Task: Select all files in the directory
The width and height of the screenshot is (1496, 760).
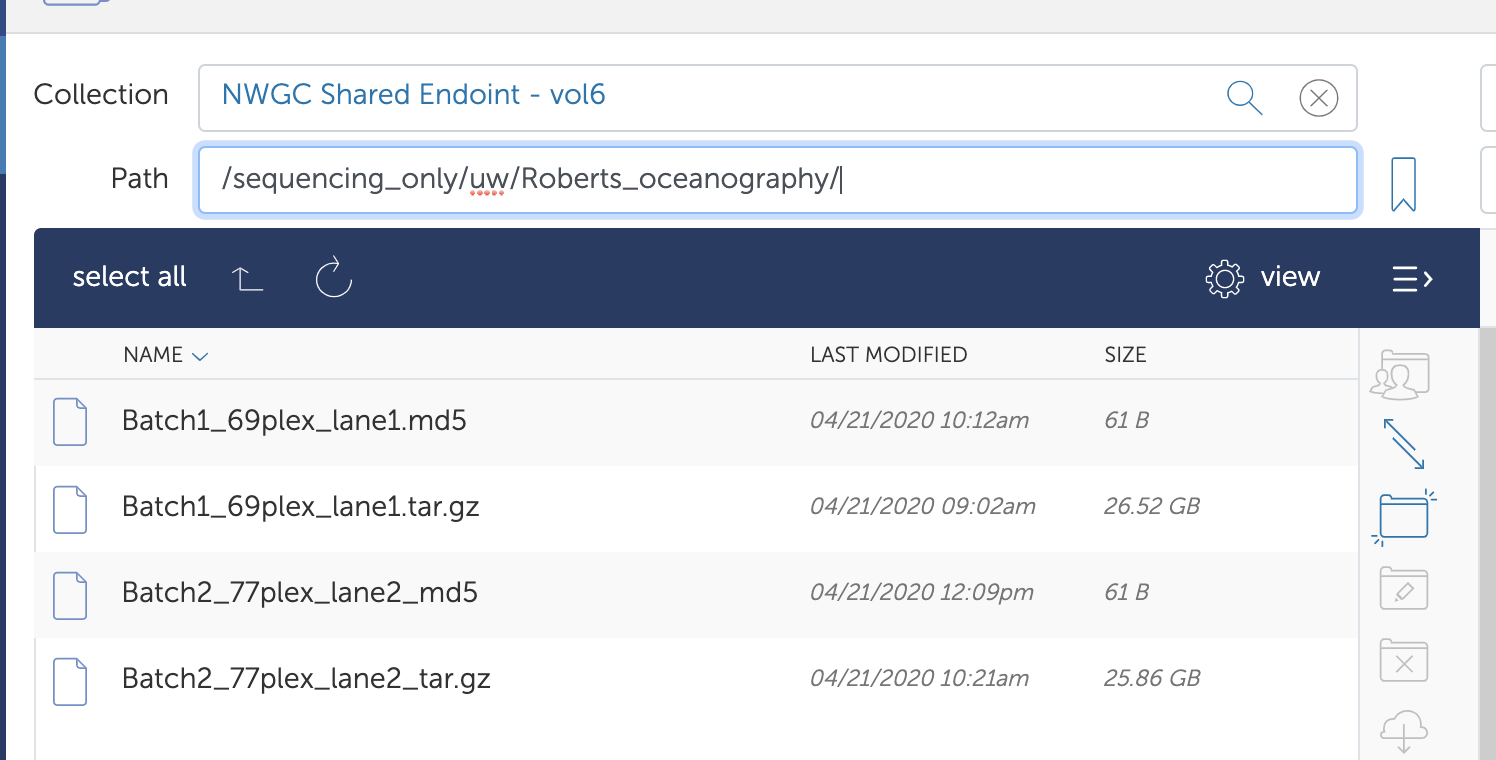Action: (x=129, y=277)
